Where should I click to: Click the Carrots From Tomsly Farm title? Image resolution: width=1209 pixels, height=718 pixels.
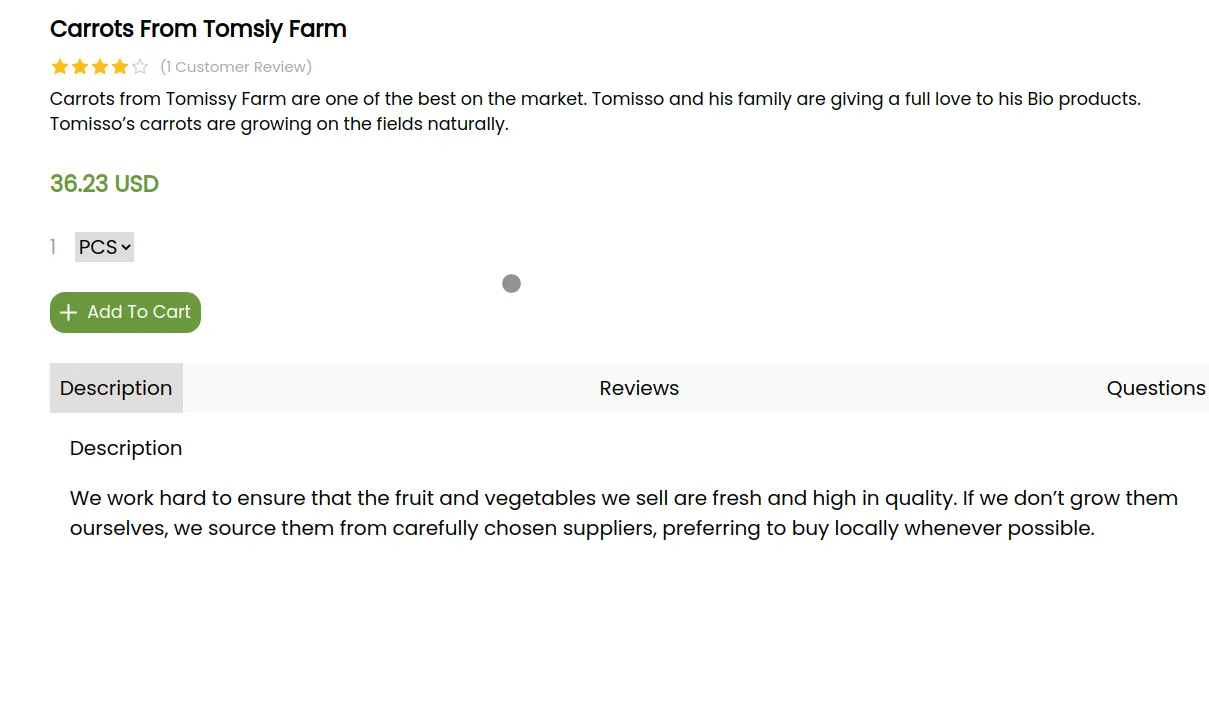198,29
